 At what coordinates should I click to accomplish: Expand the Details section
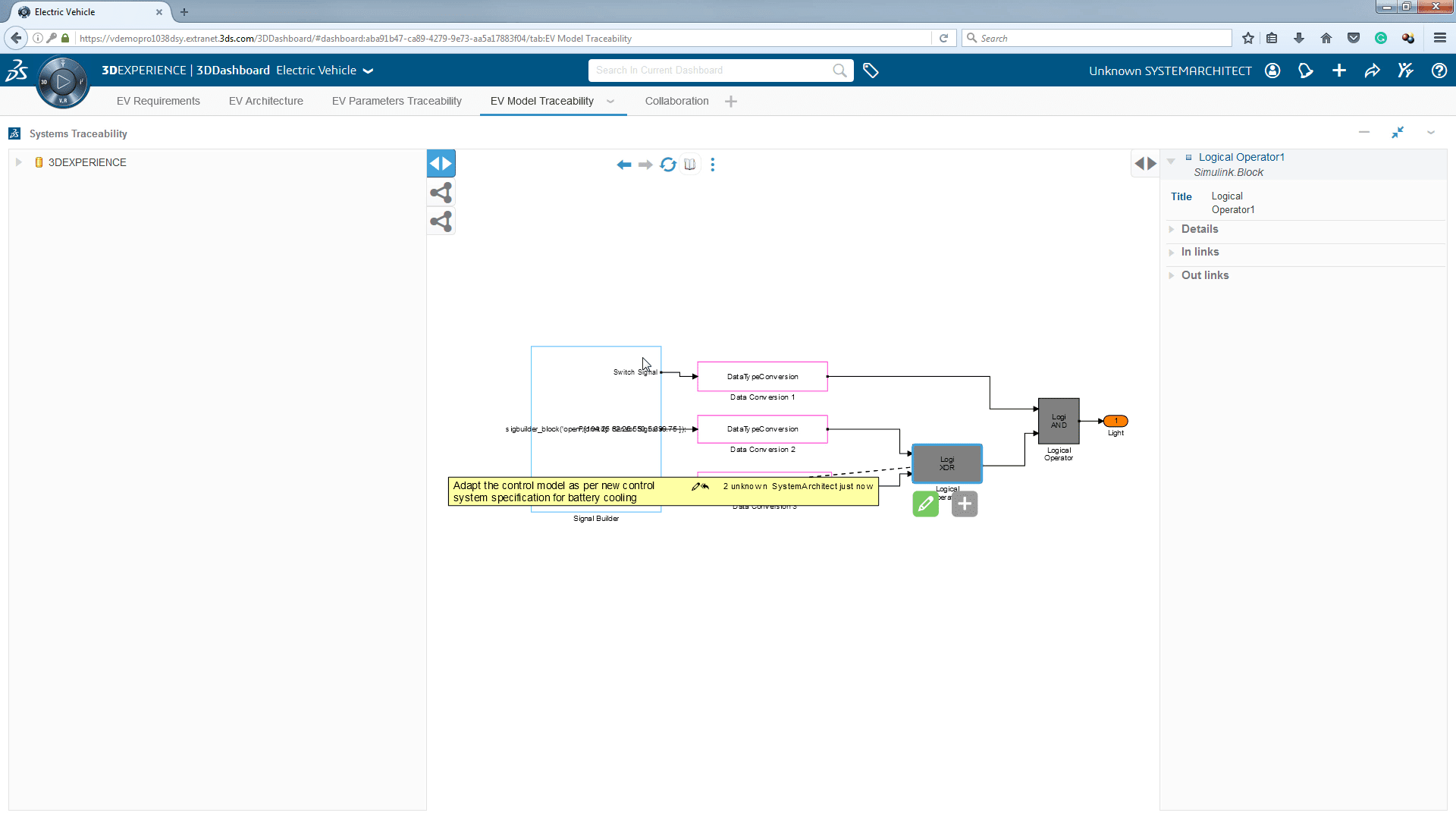pos(1199,229)
